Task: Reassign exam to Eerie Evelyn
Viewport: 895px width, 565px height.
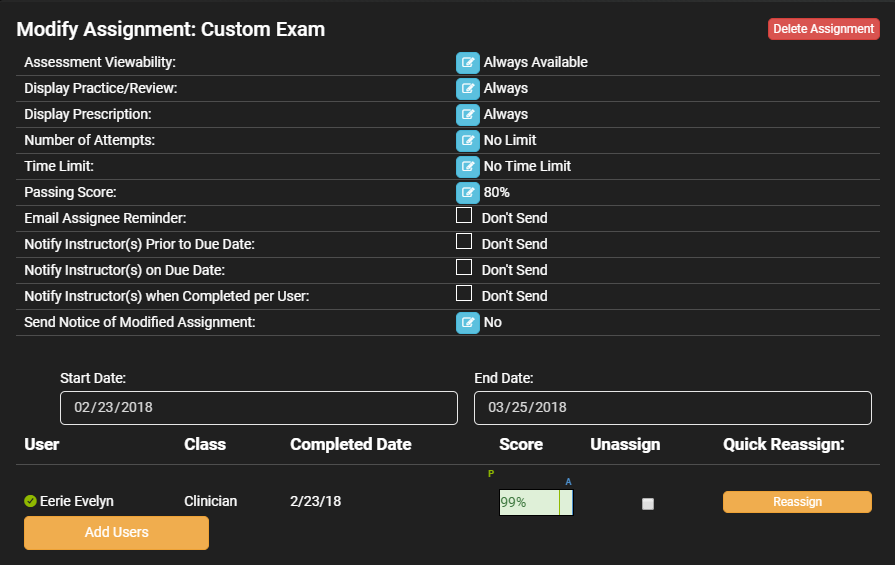Action: point(797,502)
